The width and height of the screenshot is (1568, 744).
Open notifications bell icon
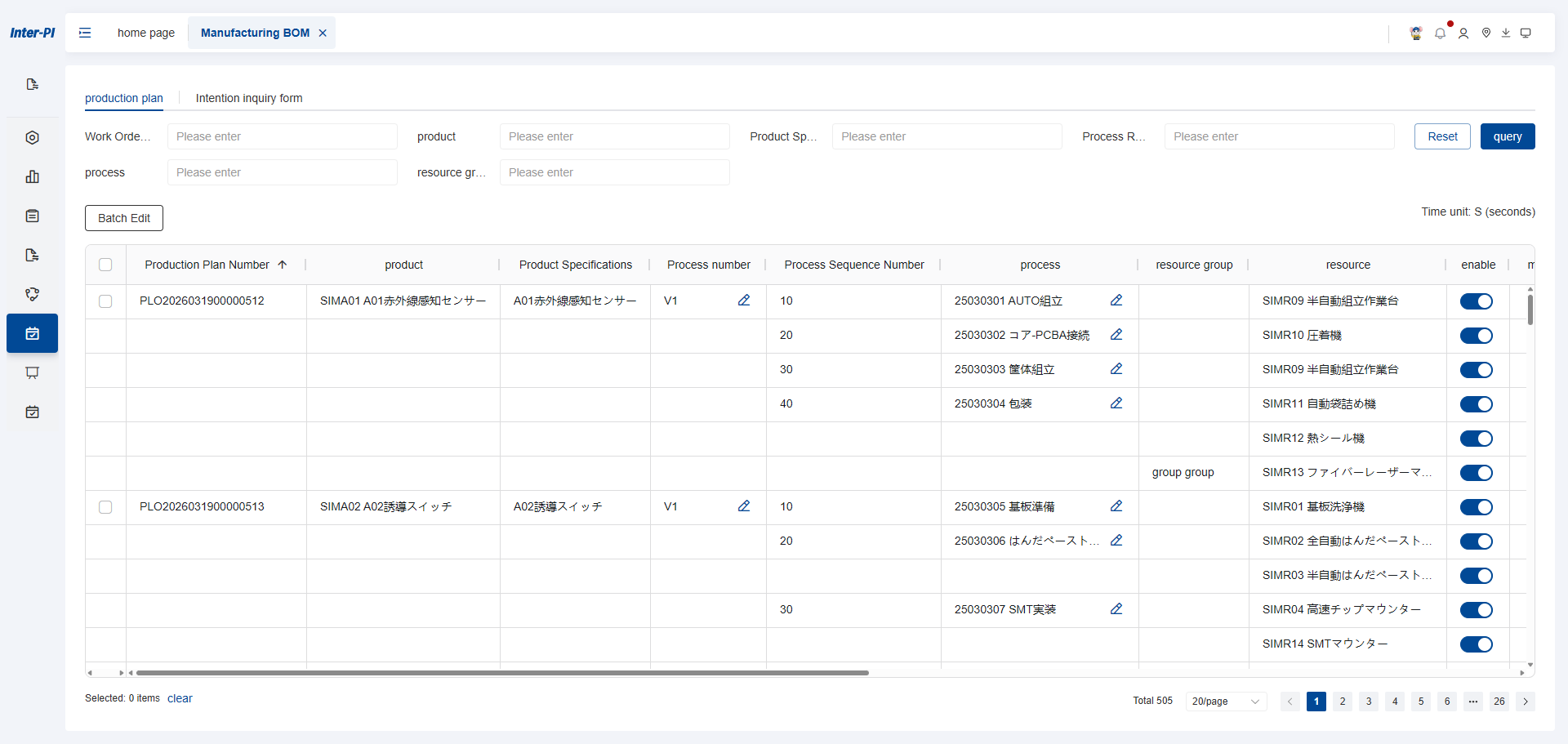(x=1440, y=33)
